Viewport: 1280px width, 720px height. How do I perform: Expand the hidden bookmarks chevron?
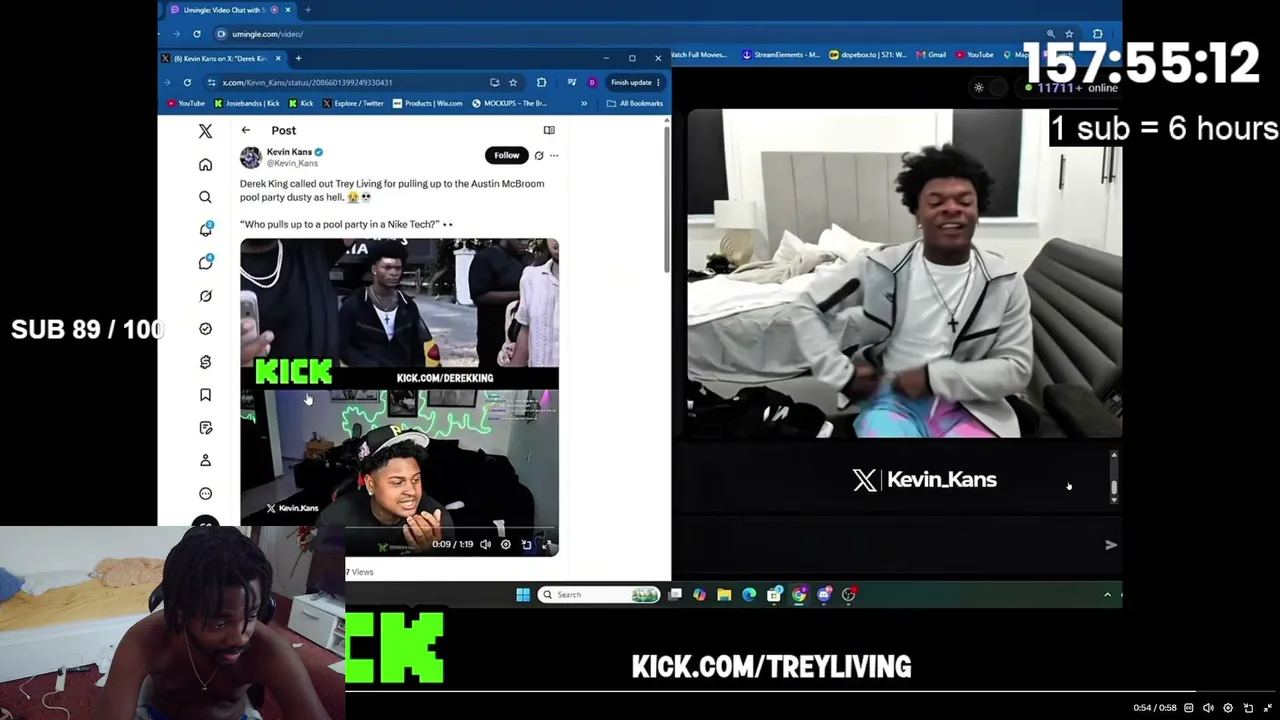(584, 103)
